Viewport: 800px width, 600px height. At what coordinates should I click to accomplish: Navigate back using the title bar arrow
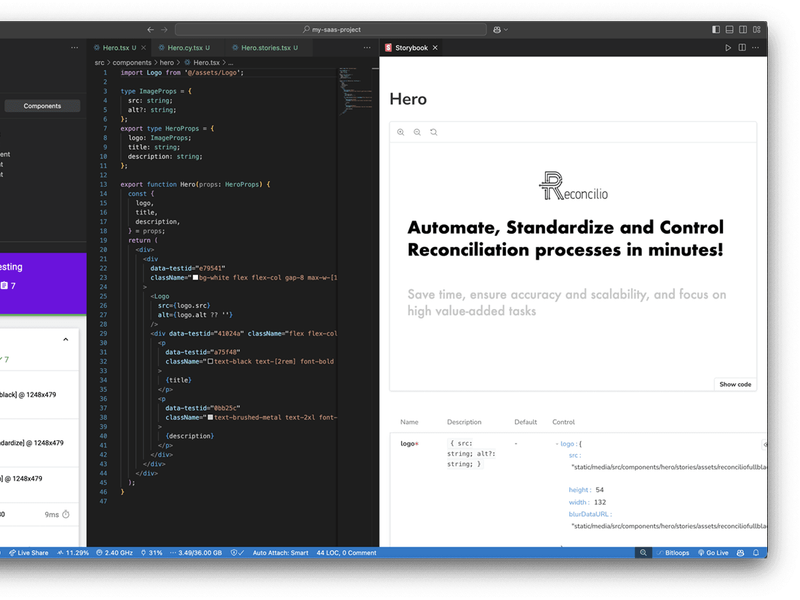(151, 30)
